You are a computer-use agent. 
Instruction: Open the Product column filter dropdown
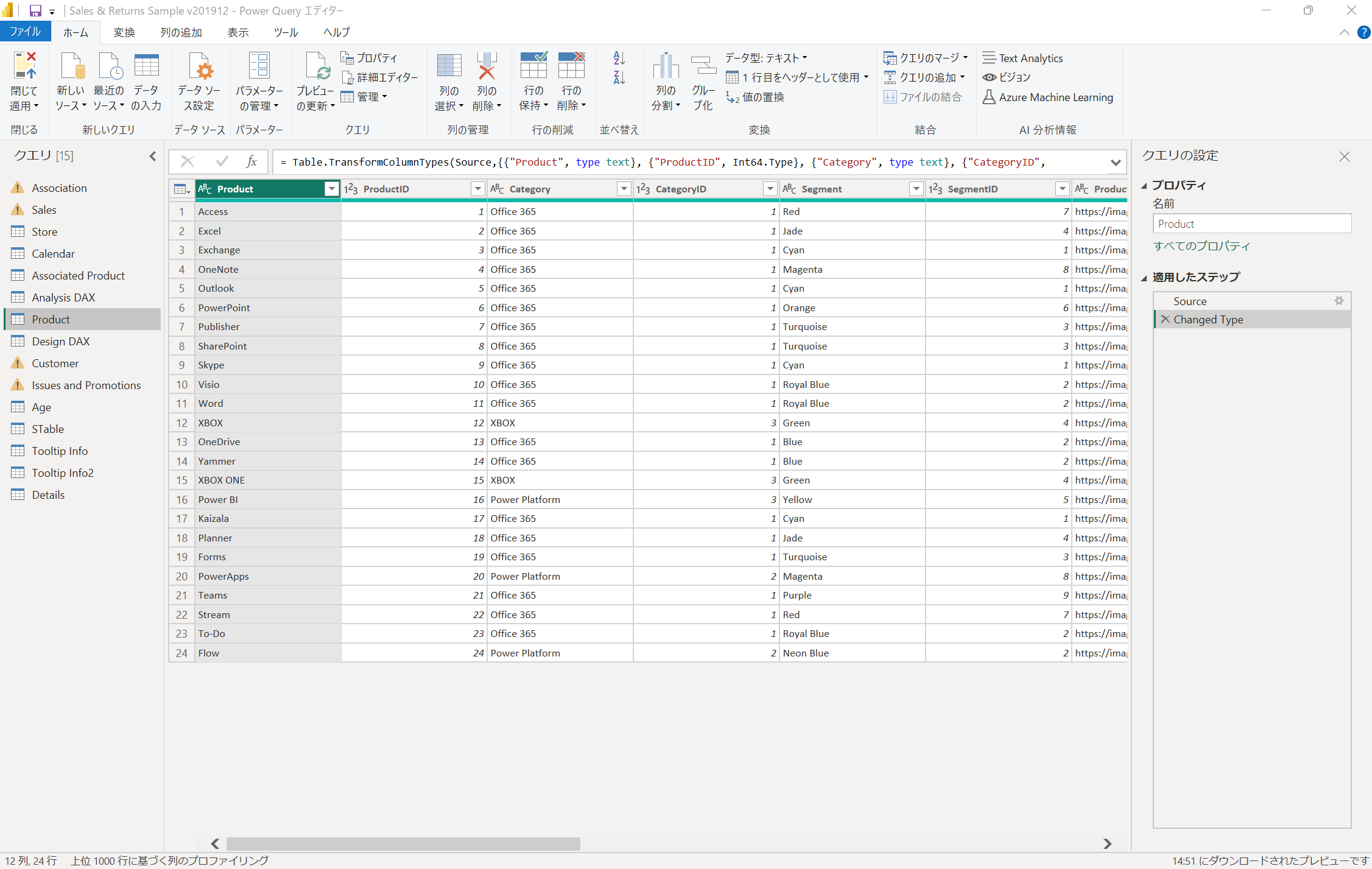click(x=331, y=189)
